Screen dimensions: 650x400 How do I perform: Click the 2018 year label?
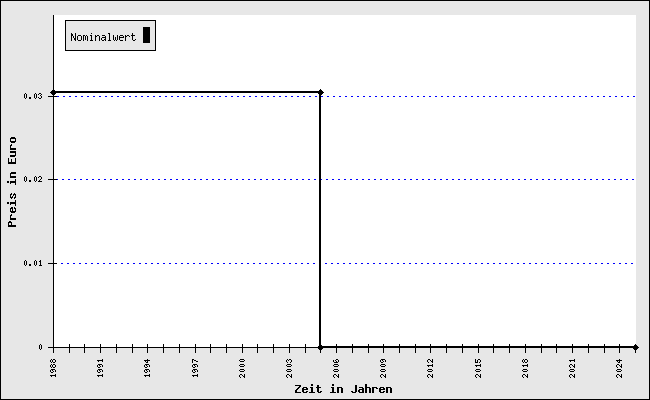click(525, 368)
